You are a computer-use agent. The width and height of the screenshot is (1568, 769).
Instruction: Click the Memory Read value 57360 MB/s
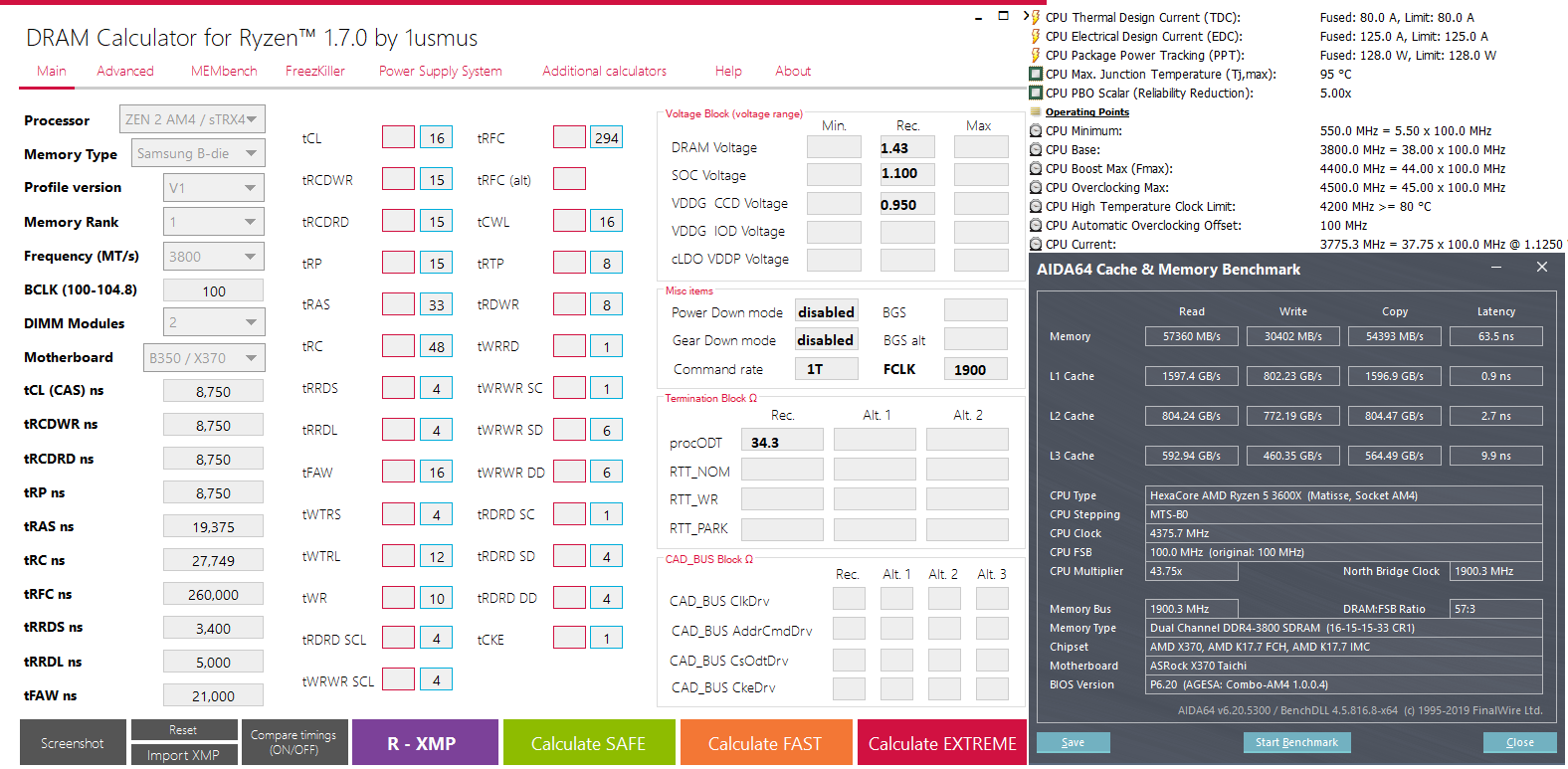[1192, 336]
